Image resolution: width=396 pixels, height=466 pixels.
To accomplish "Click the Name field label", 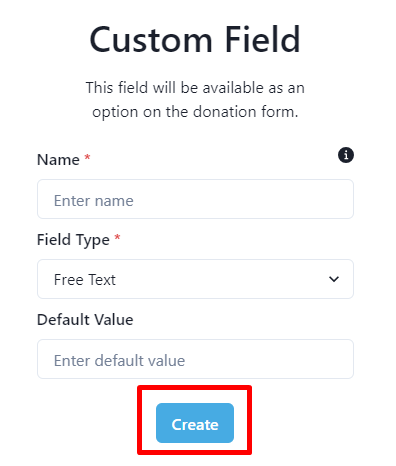I will click(x=58, y=160).
